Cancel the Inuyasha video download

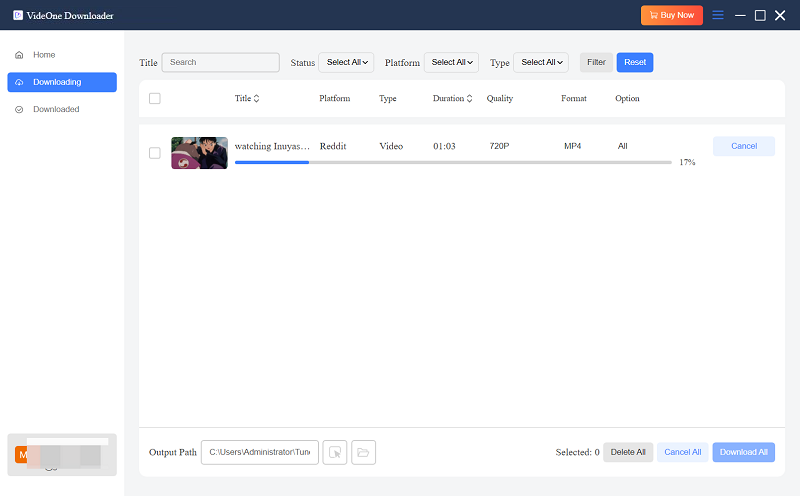tap(743, 146)
